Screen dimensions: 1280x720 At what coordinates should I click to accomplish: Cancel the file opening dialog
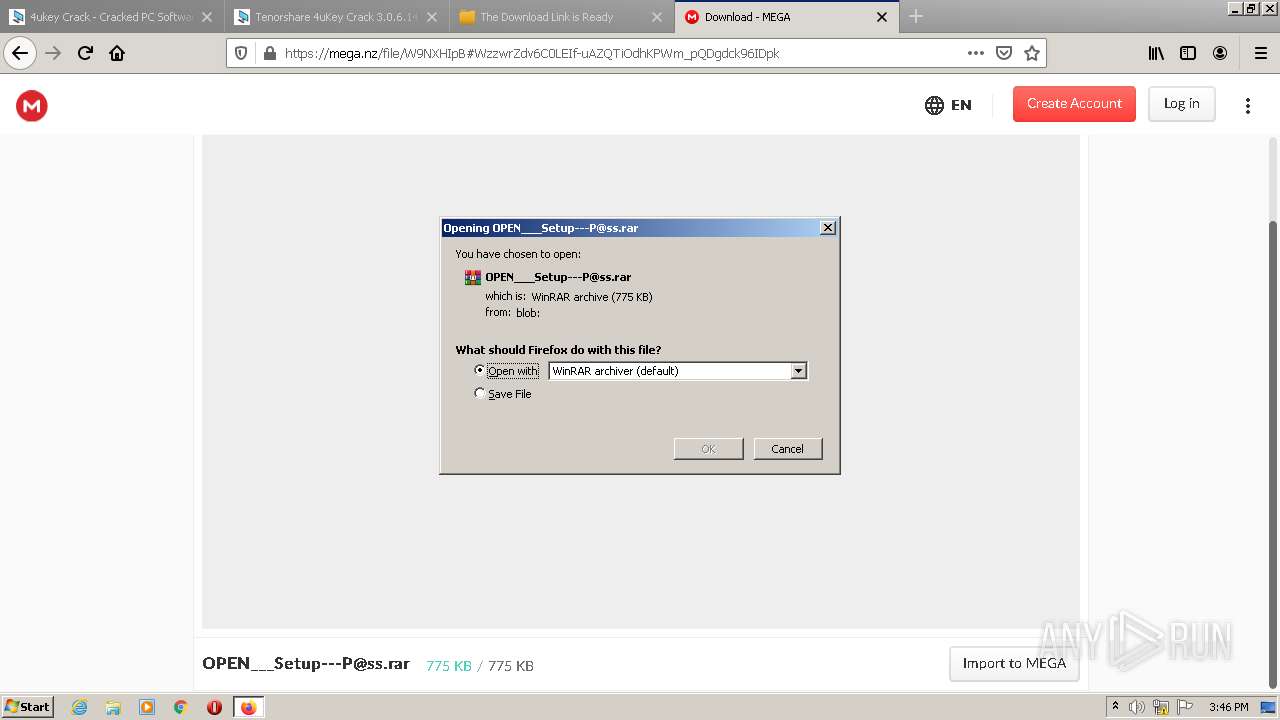coord(787,449)
